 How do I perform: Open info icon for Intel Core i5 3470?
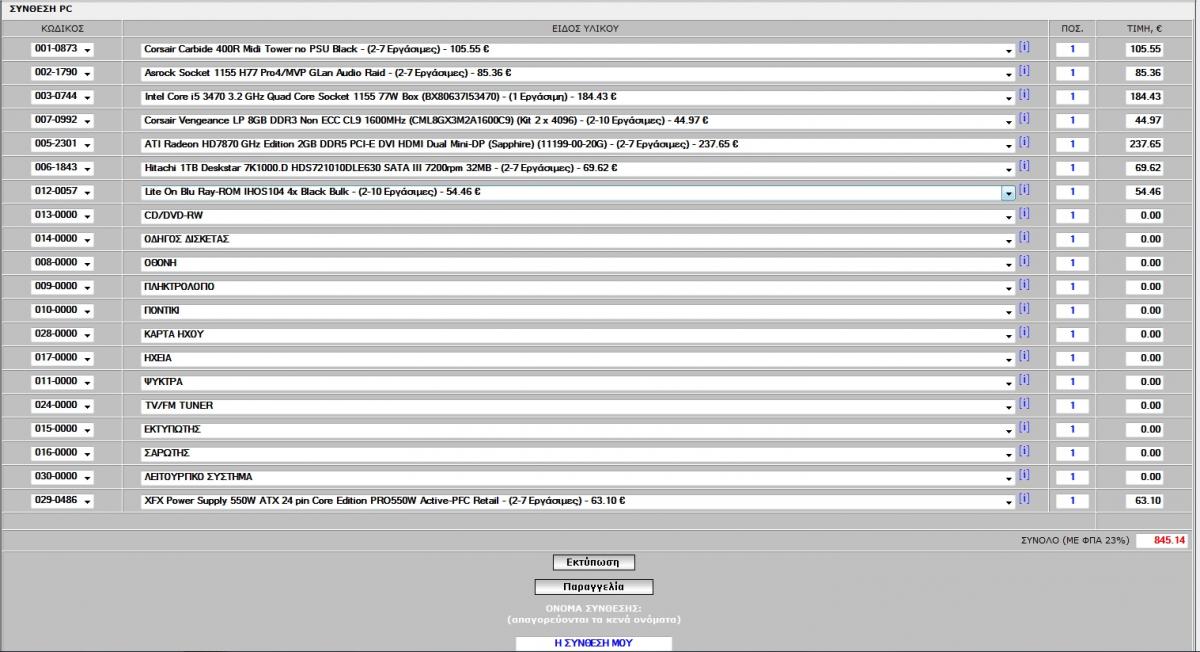(x=1024, y=95)
